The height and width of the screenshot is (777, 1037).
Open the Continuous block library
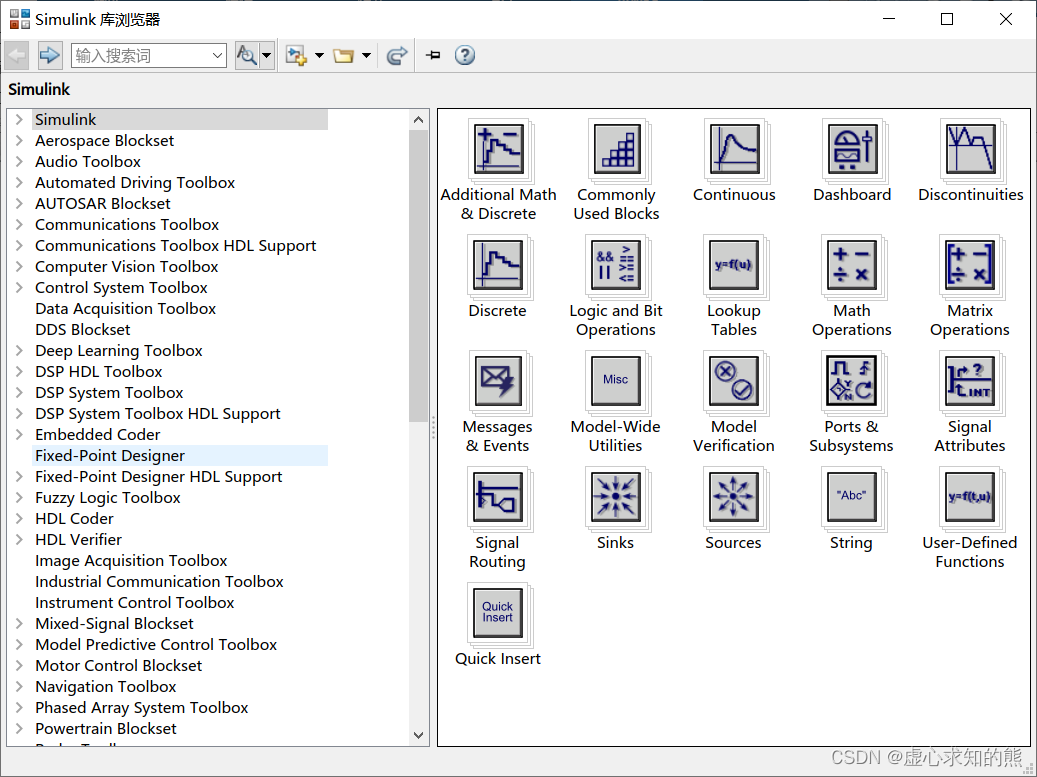(734, 149)
